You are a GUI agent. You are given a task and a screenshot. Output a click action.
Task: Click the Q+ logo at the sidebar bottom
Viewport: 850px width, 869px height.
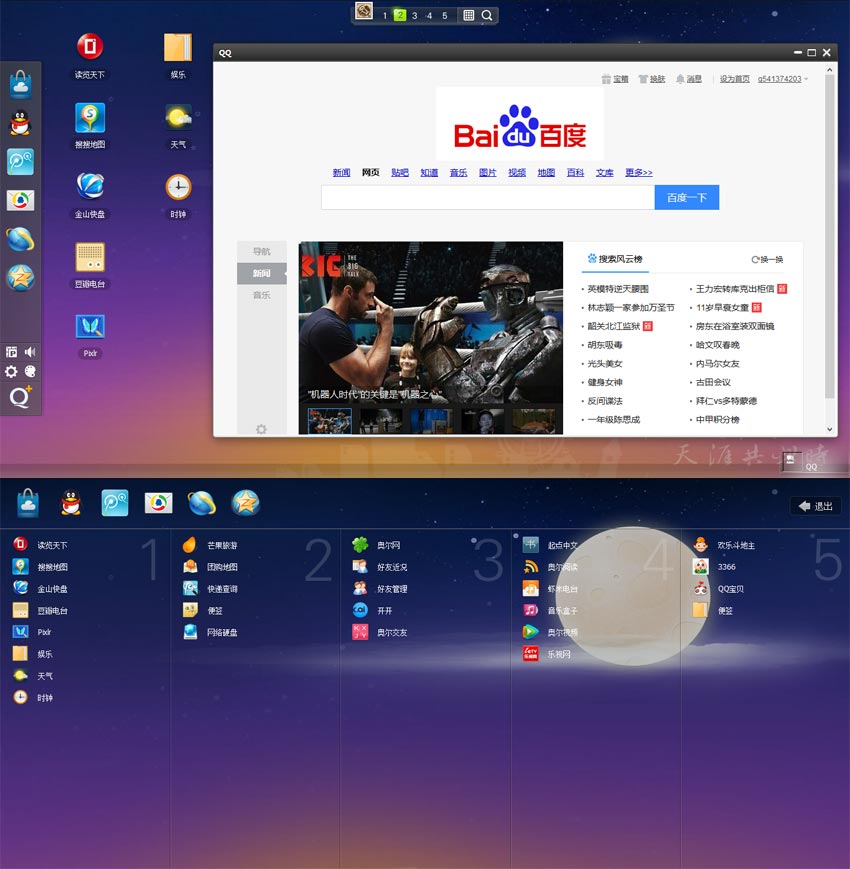[x=21, y=396]
